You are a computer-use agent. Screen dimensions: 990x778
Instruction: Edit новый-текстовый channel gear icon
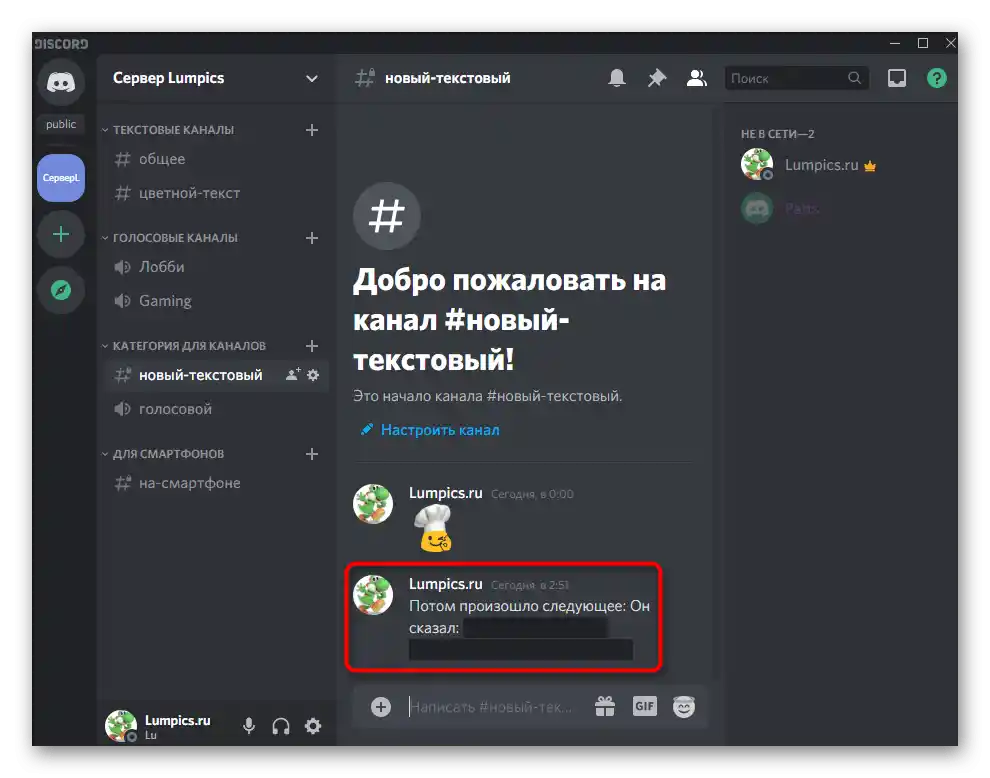coord(313,375)
